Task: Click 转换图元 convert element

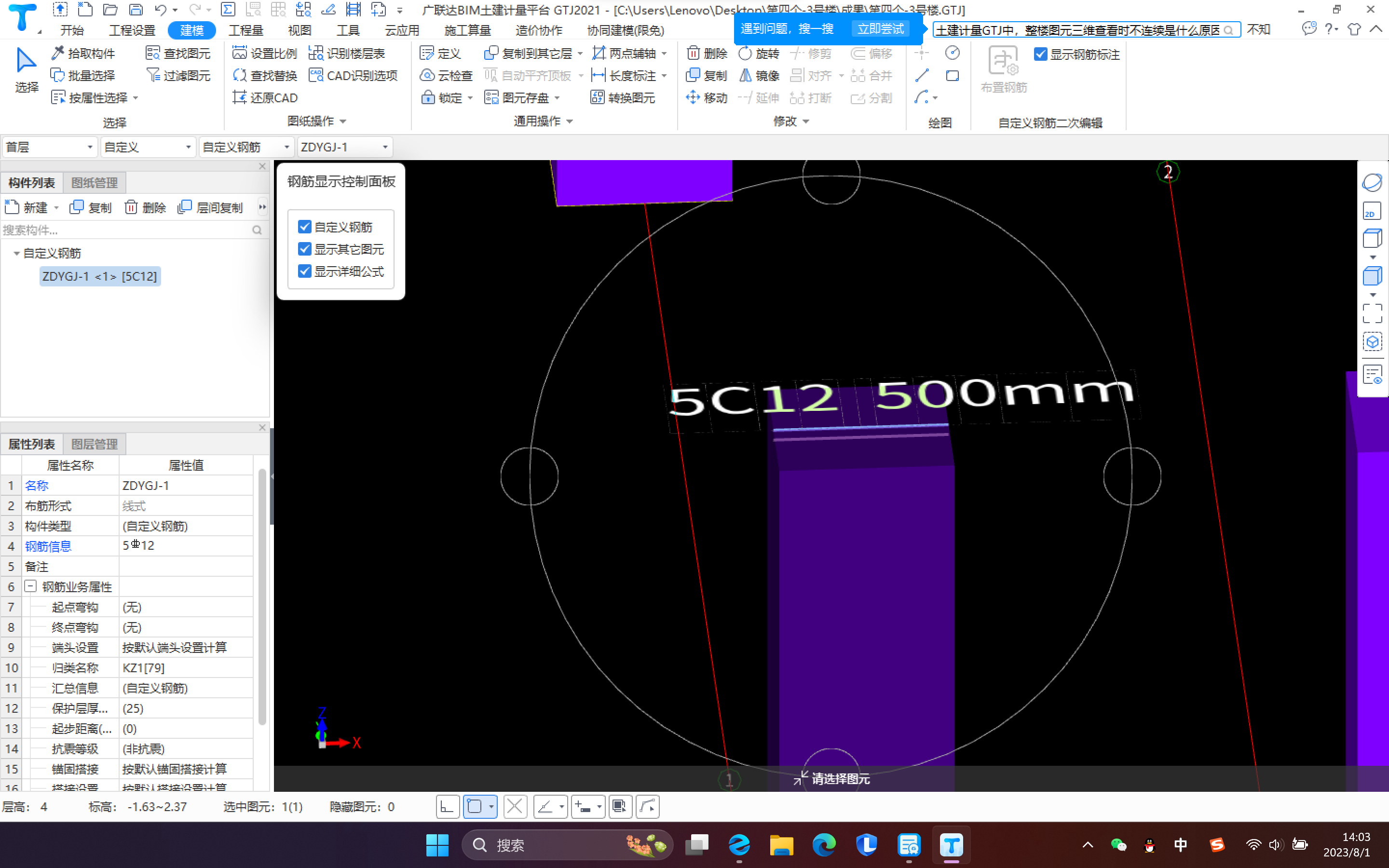Action: [x=623, y=97]
